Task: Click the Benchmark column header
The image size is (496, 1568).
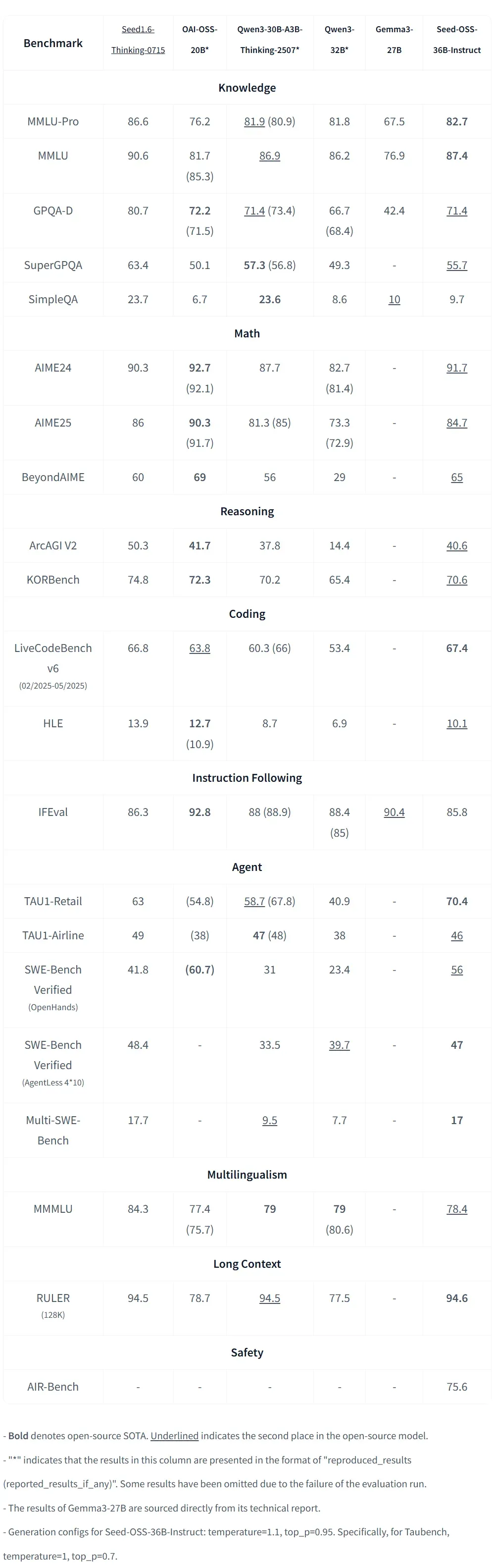Action: point(53,43)
